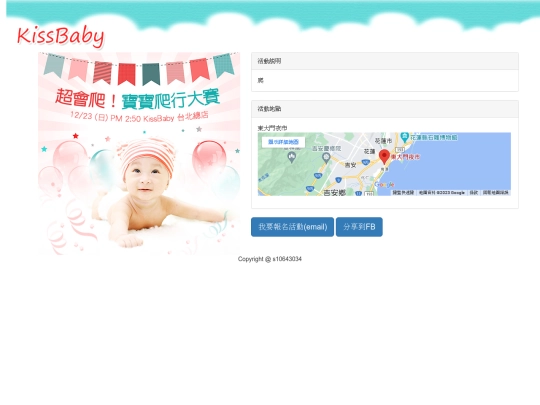
Task: Click the 吉安慶修院 grey marker on map
Action: click(x=326, y=158)
